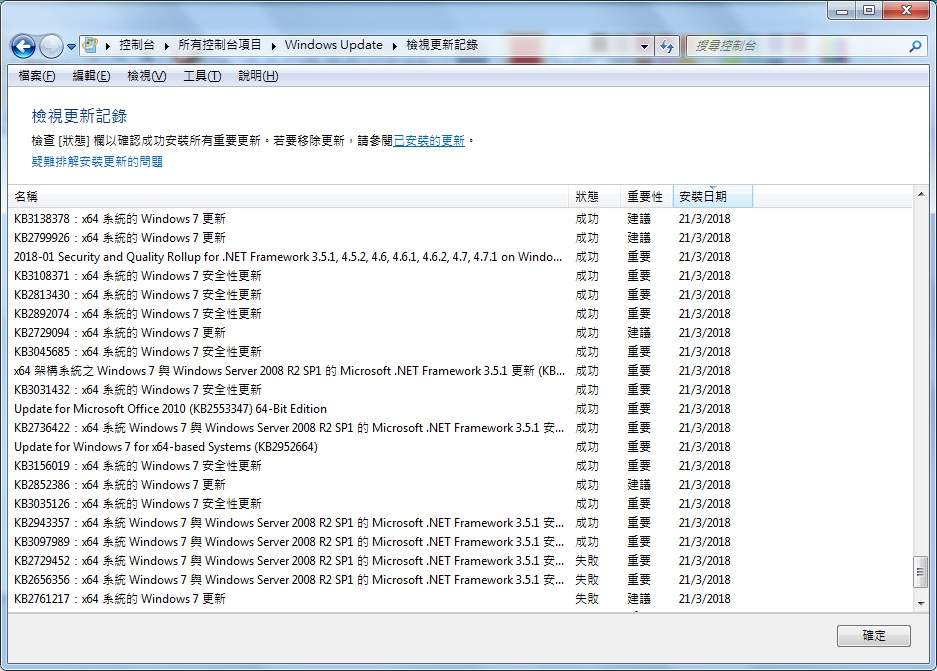Screen dimensions: 937x671
Task: Expand the breadcrumb arrow after 控制台
Action: click(166, 45)
